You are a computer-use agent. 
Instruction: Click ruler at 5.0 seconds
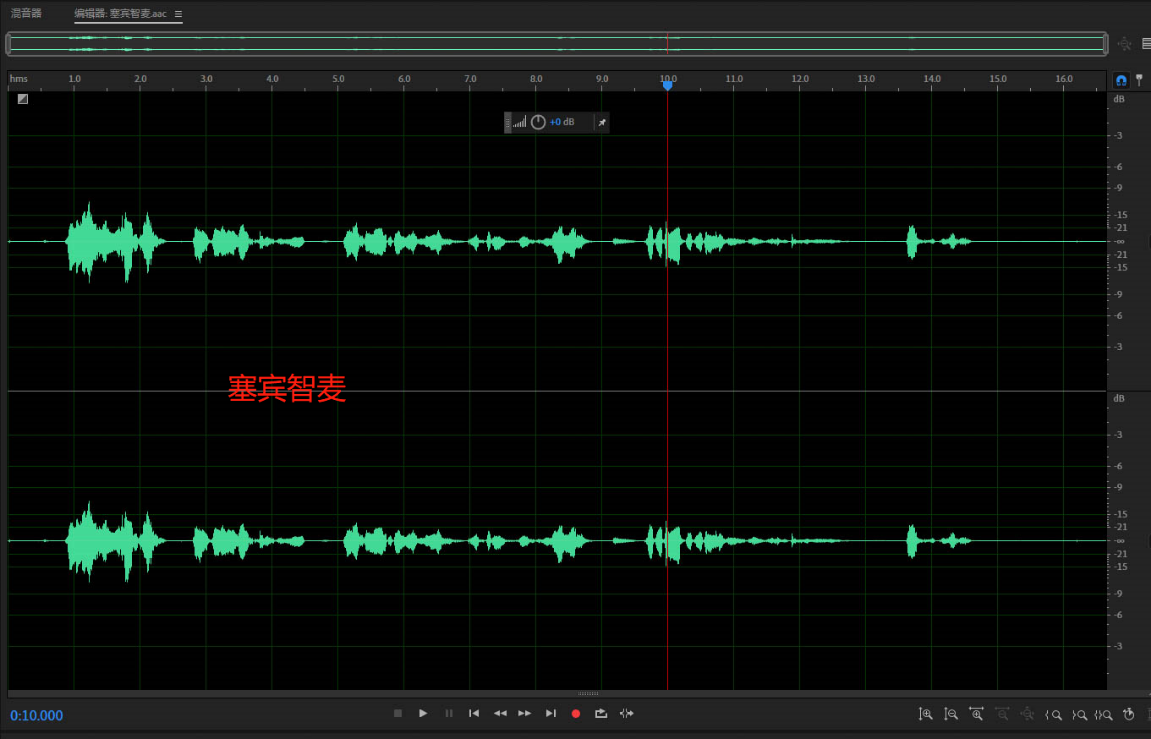[338, 79]
